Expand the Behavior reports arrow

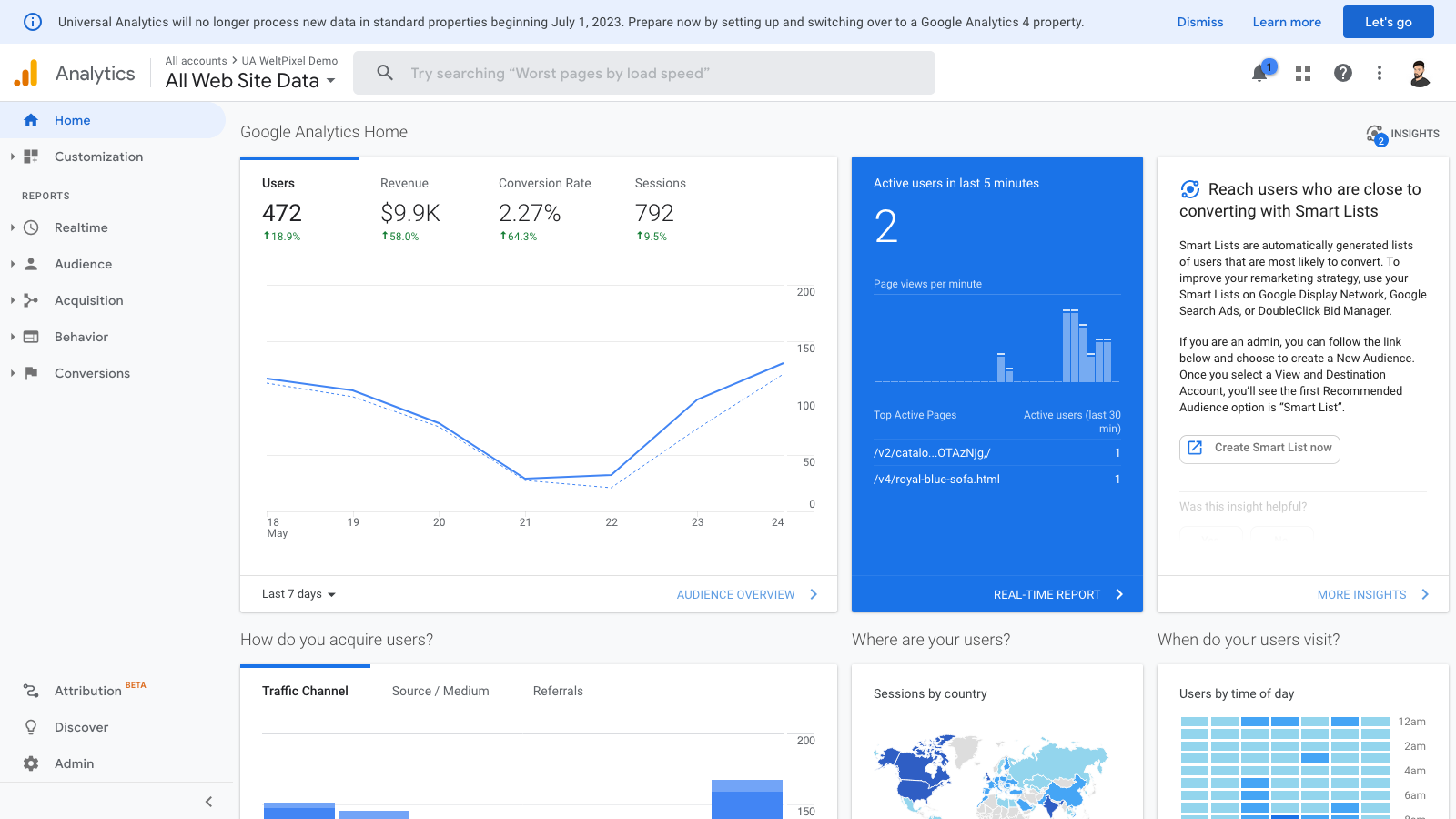13,337
